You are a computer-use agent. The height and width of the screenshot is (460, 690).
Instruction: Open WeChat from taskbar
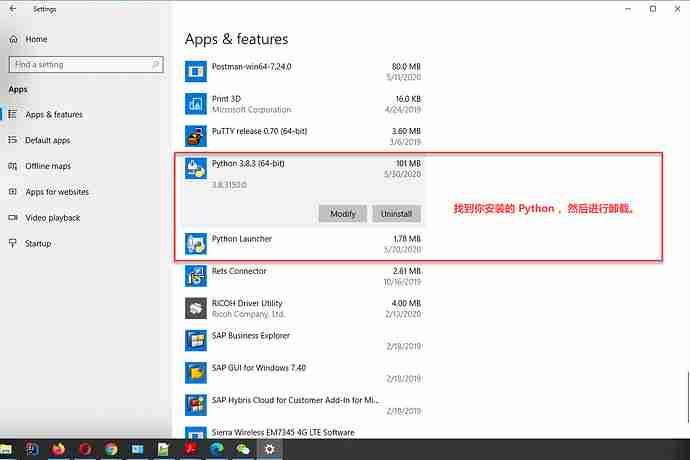coord(242,449)
